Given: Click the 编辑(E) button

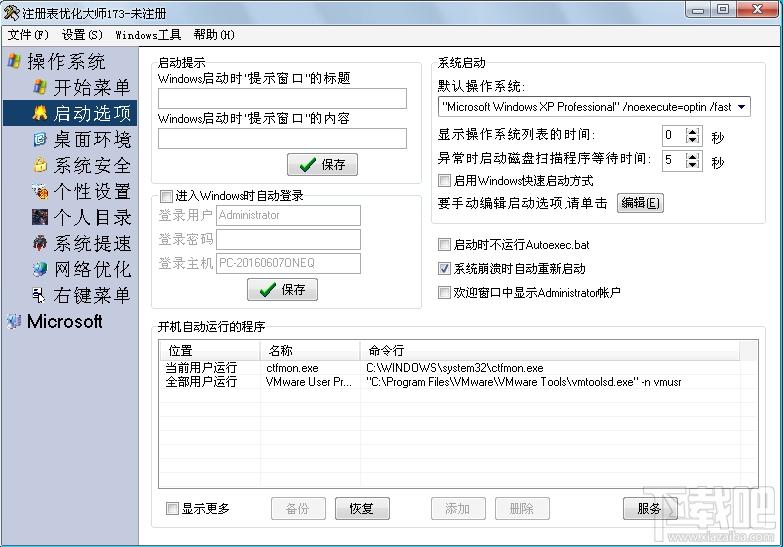Looking at the screenshot, I should click(640, 203).
